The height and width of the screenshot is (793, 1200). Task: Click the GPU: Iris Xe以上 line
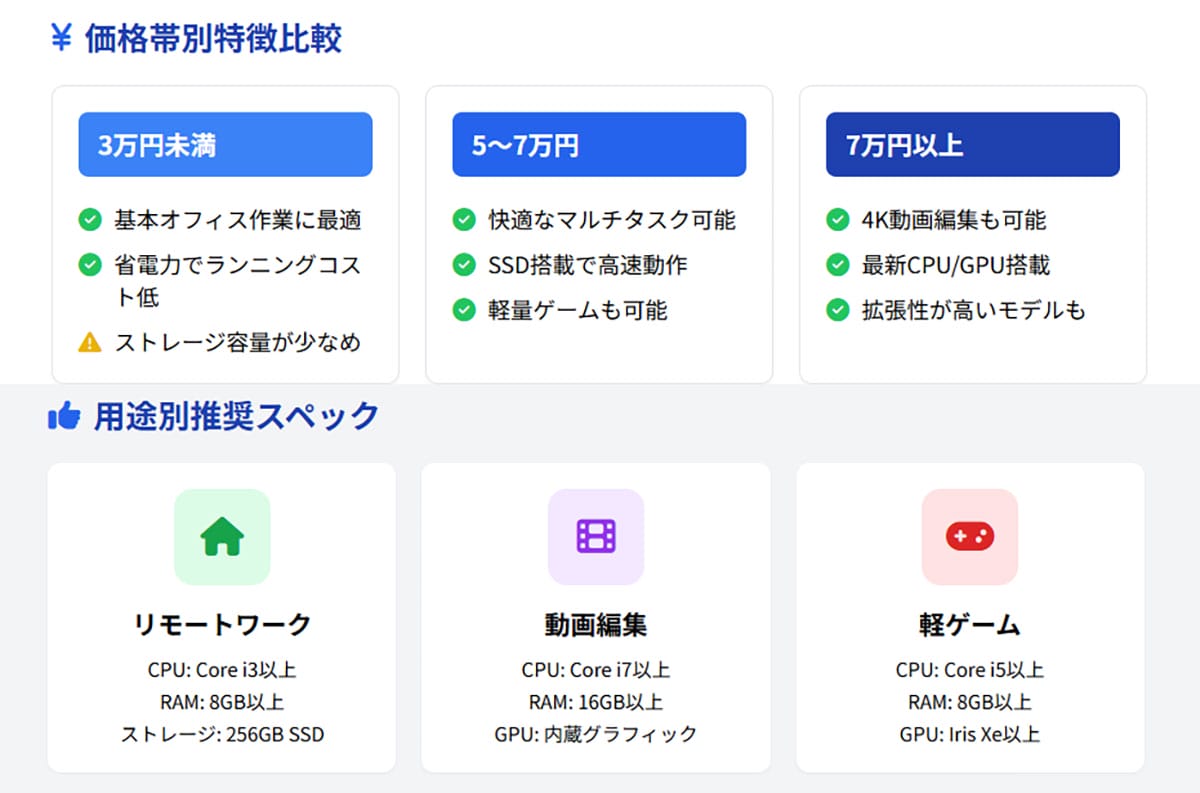coord(970,735)
